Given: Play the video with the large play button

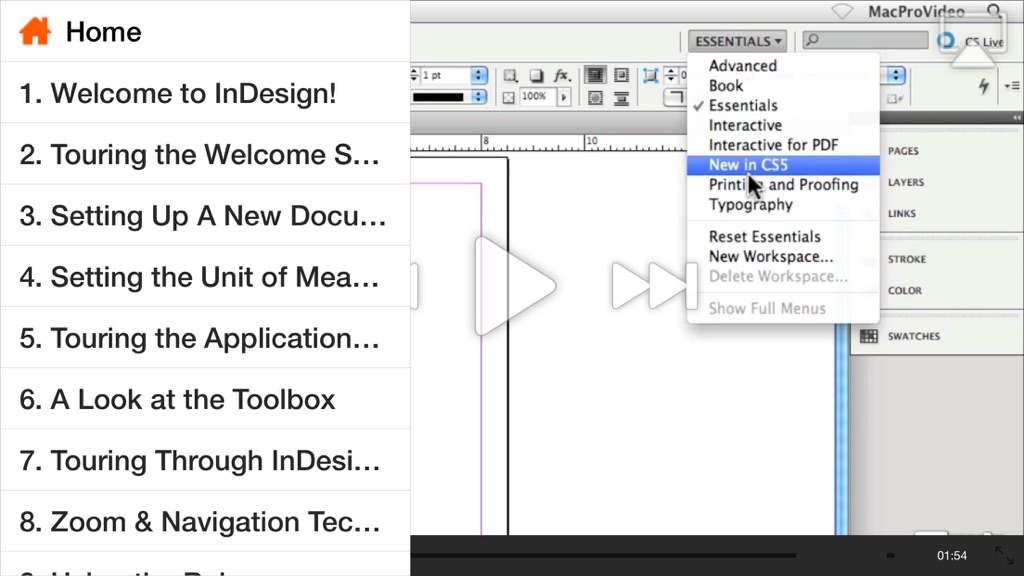Looking at the screenshot, I should [x=515, y=286].
